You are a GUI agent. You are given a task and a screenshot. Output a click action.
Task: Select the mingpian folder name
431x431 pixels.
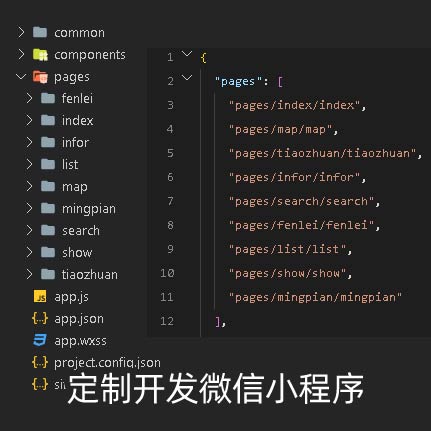click(x=89, y=209)
